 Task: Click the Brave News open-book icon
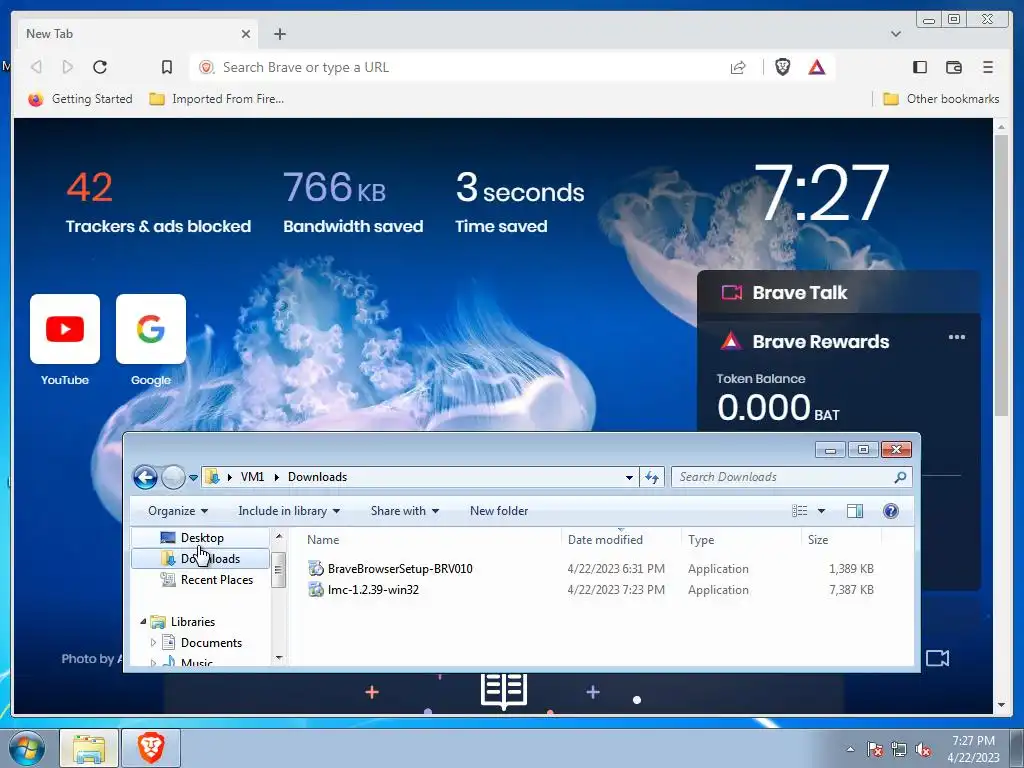pos(504,692)
